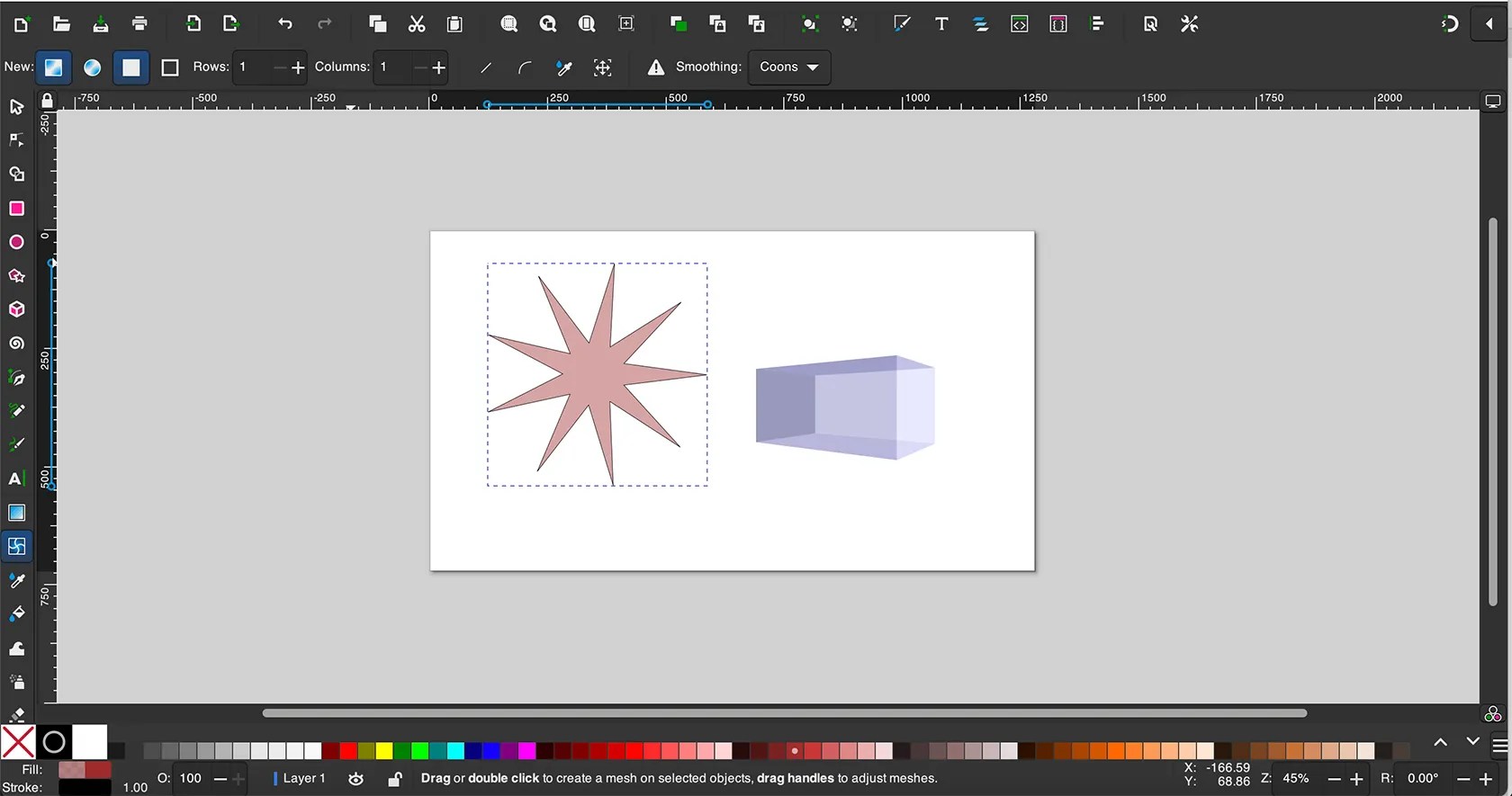Open the Smoothing Coons dropdown
Image resolution: width=1512 pixels, height=796 pixels.
(788, 67)
